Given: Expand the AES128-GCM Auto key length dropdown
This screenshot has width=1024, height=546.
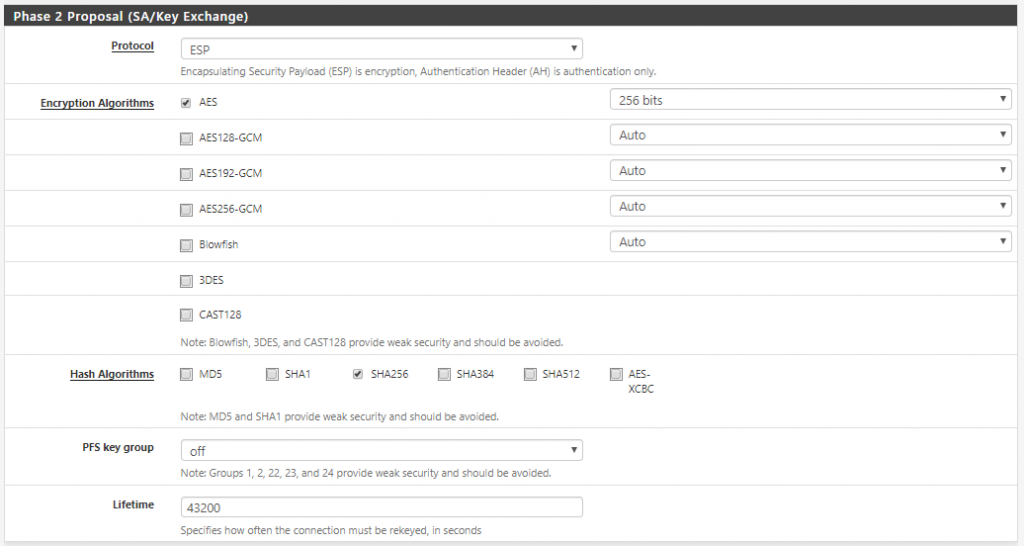Looking at the screenshot, I should click(x=810, y=135).
